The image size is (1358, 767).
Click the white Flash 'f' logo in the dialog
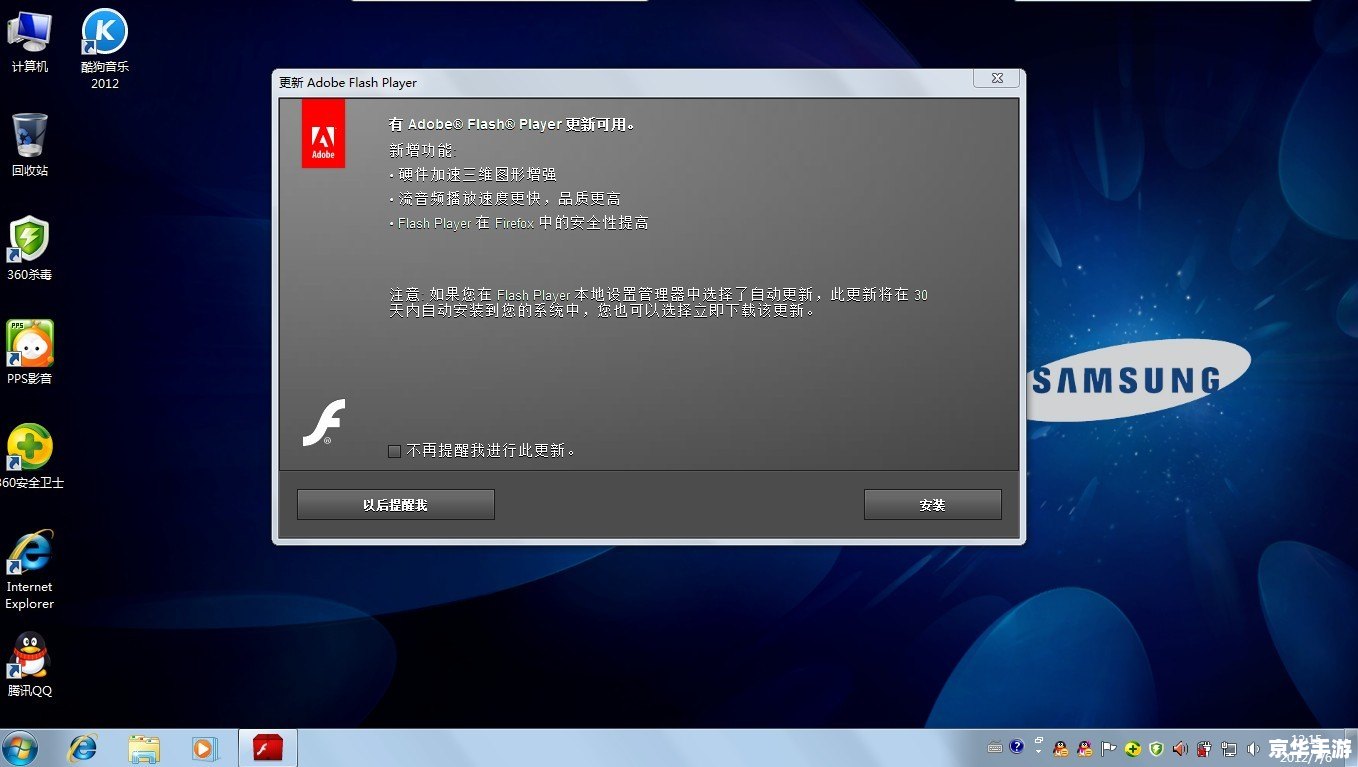click(x=323, y=422)
